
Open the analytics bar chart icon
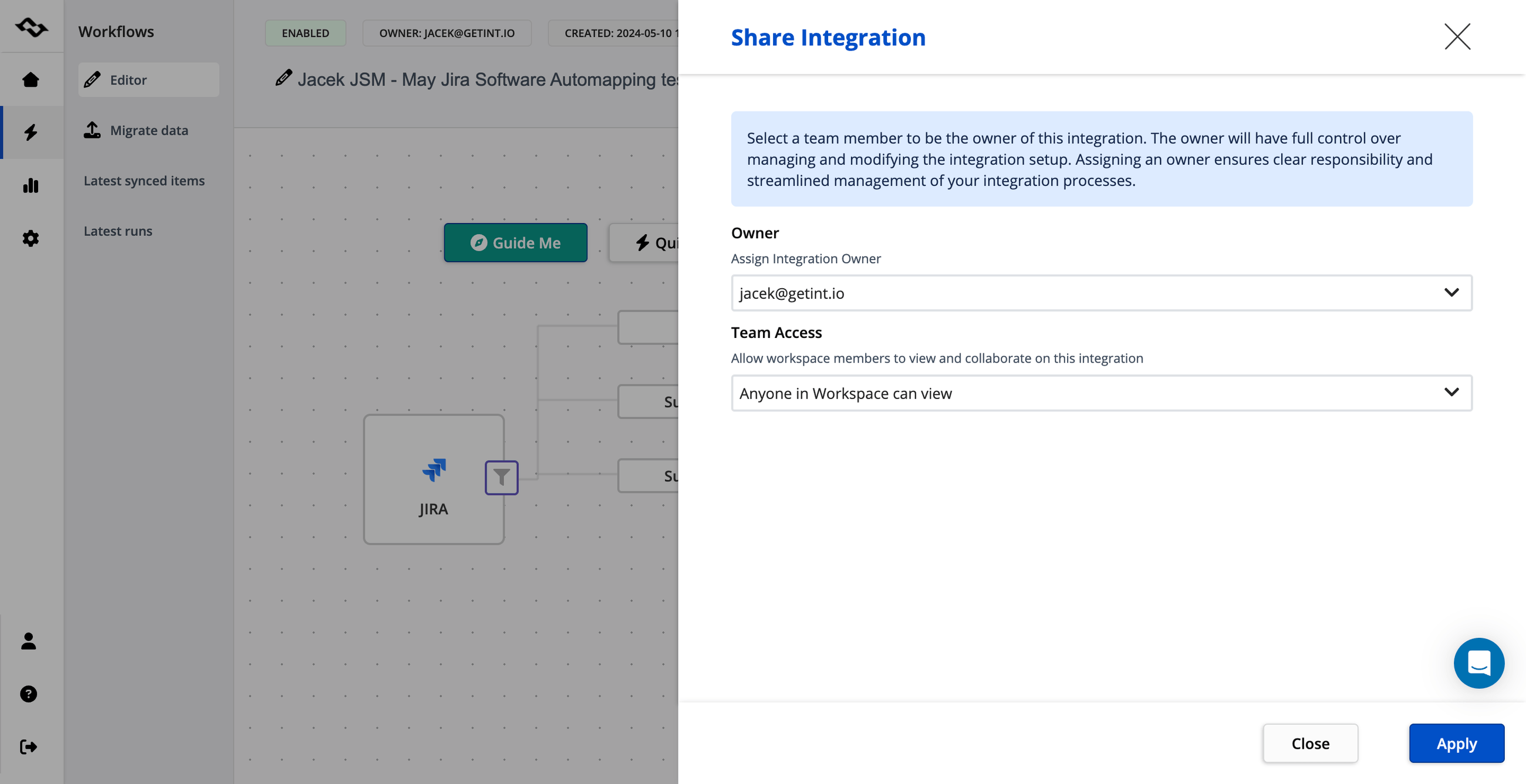[x=31, y=185]
